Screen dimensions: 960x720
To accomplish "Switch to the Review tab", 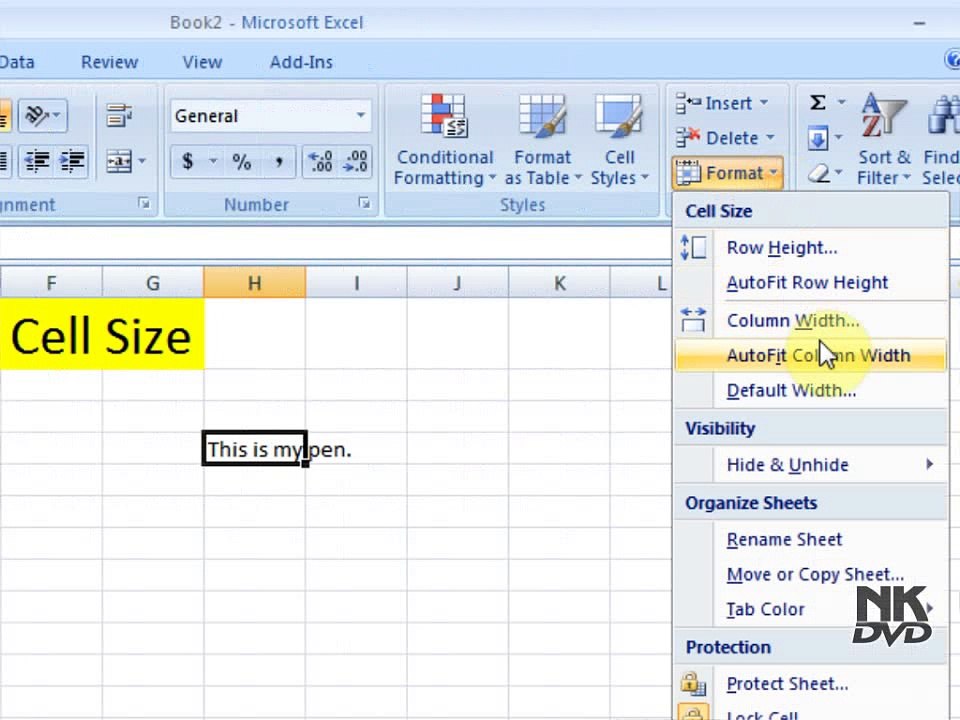I will [110, 62].
